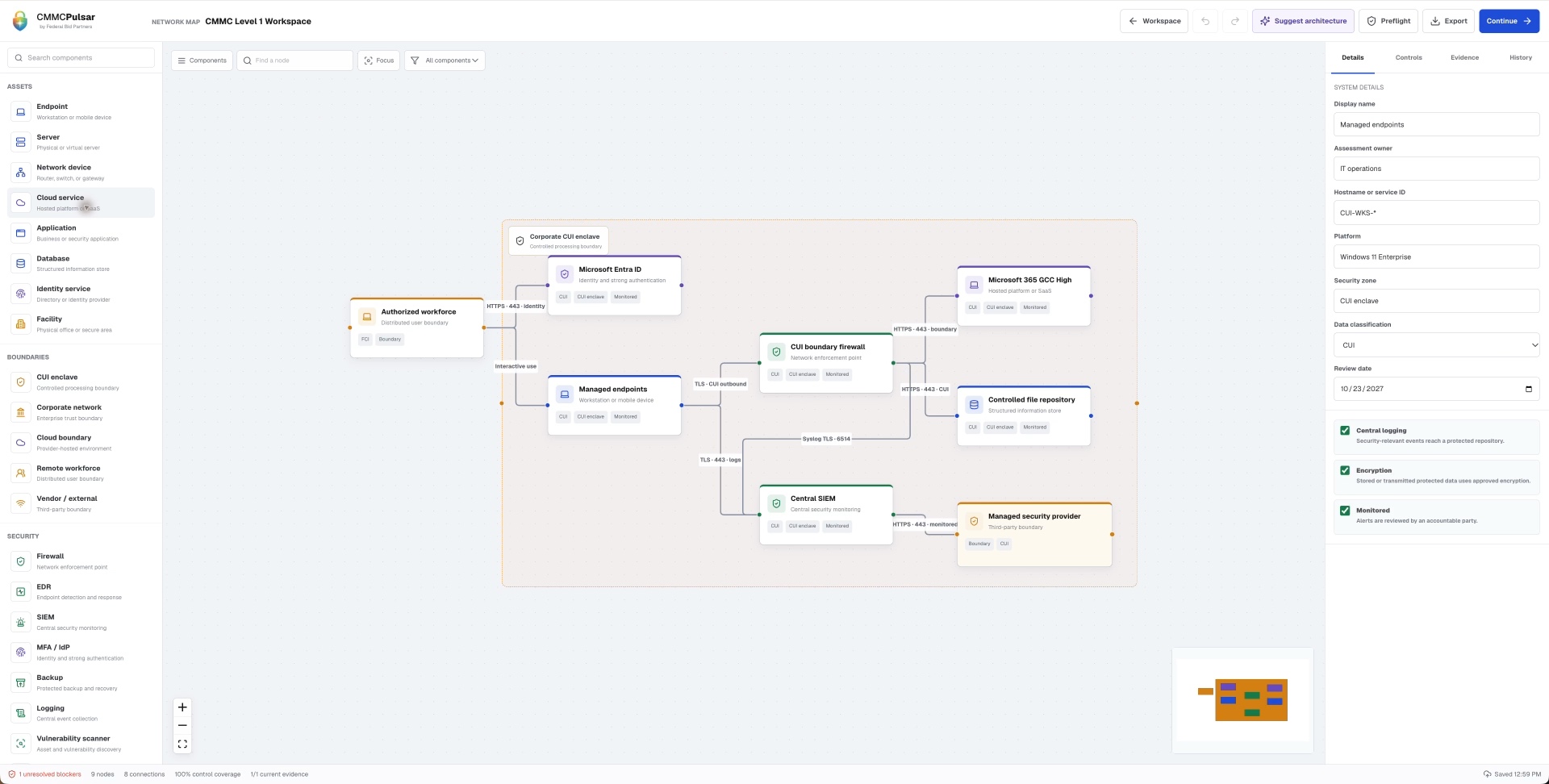This screenshot has width=1549, height=784.
Task: Select the CUI enclave shield icon
Action: click(21, 382)
